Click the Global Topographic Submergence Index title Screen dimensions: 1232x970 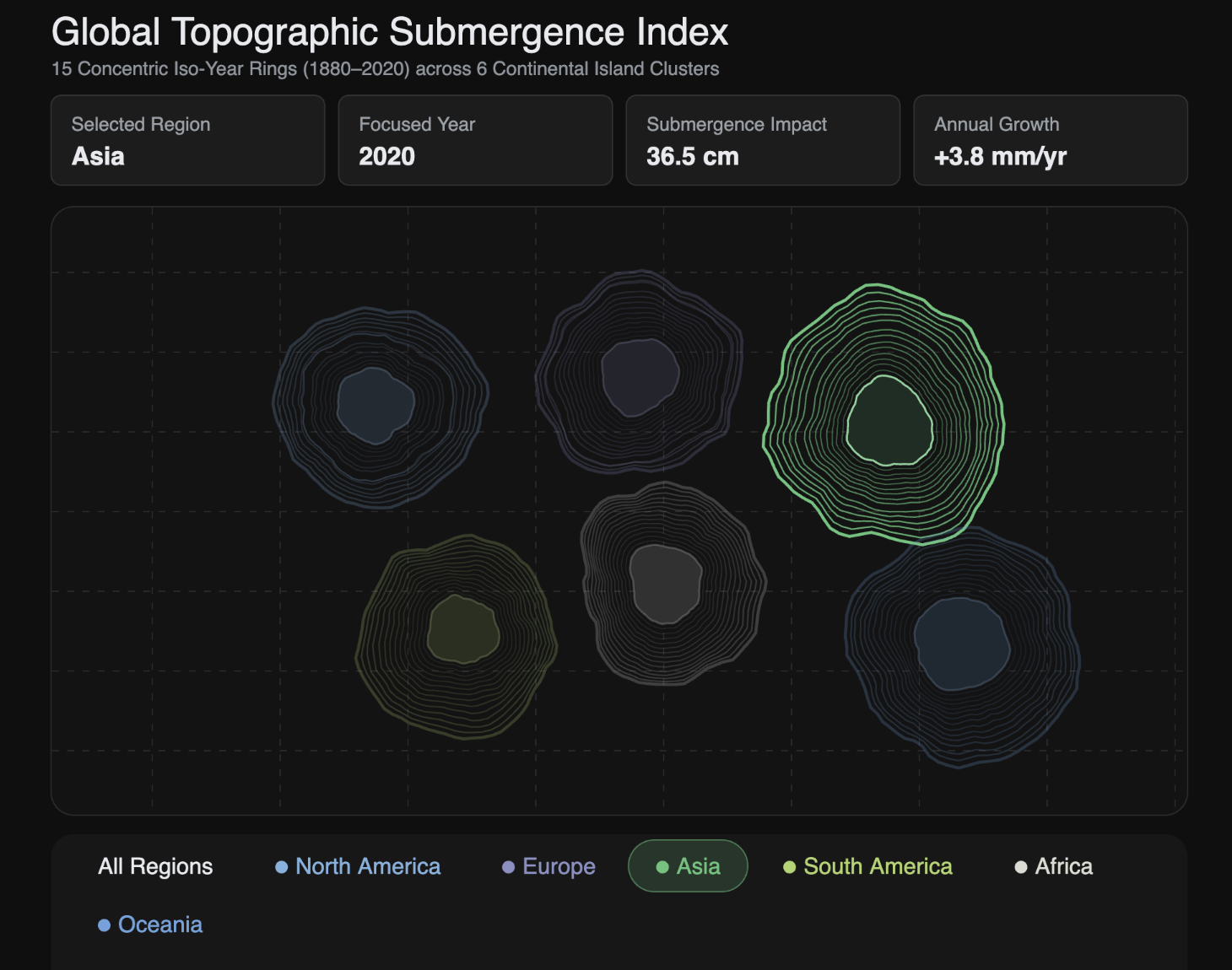(390, 32)
